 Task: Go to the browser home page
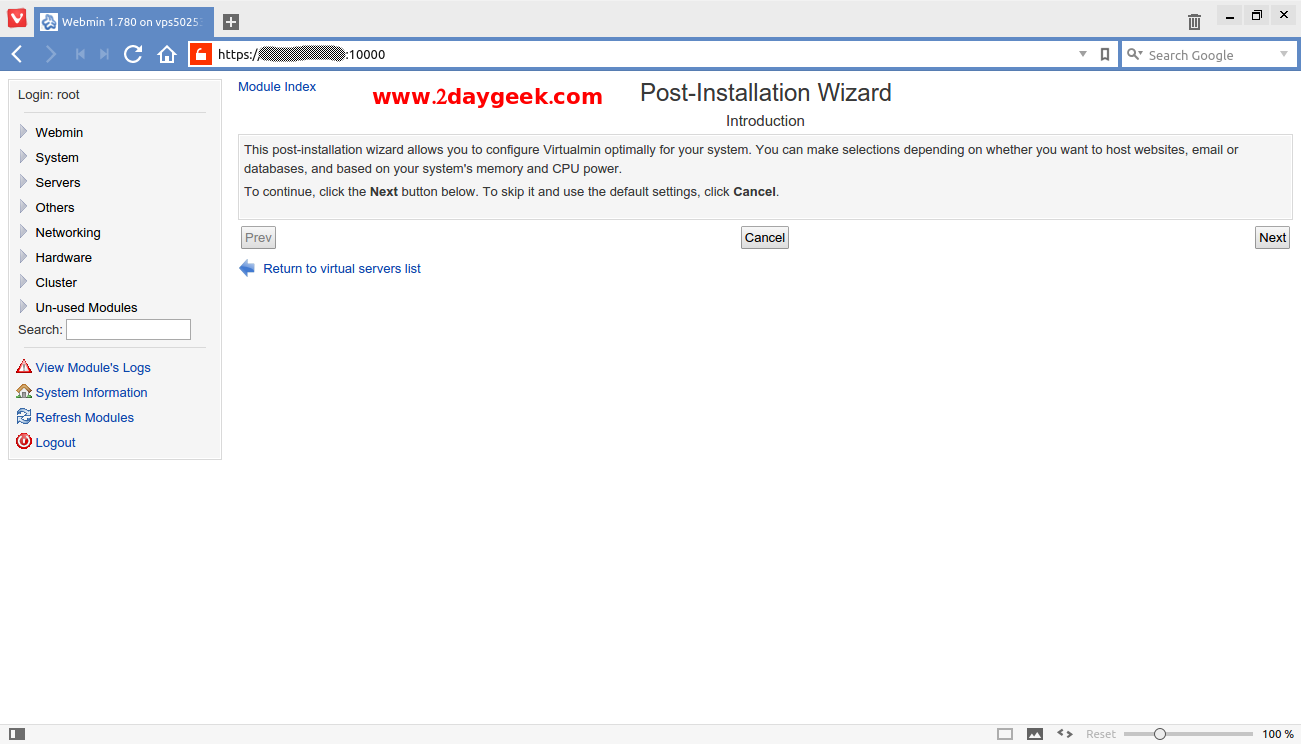(167, 54)
